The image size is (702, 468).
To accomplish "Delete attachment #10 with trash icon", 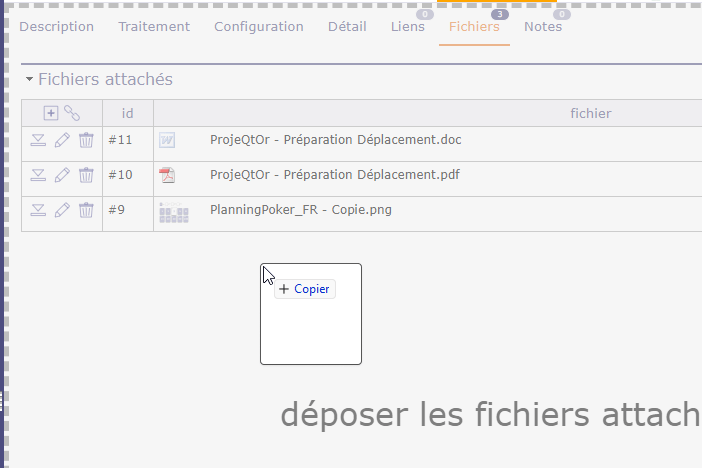I will pos(86,175).
